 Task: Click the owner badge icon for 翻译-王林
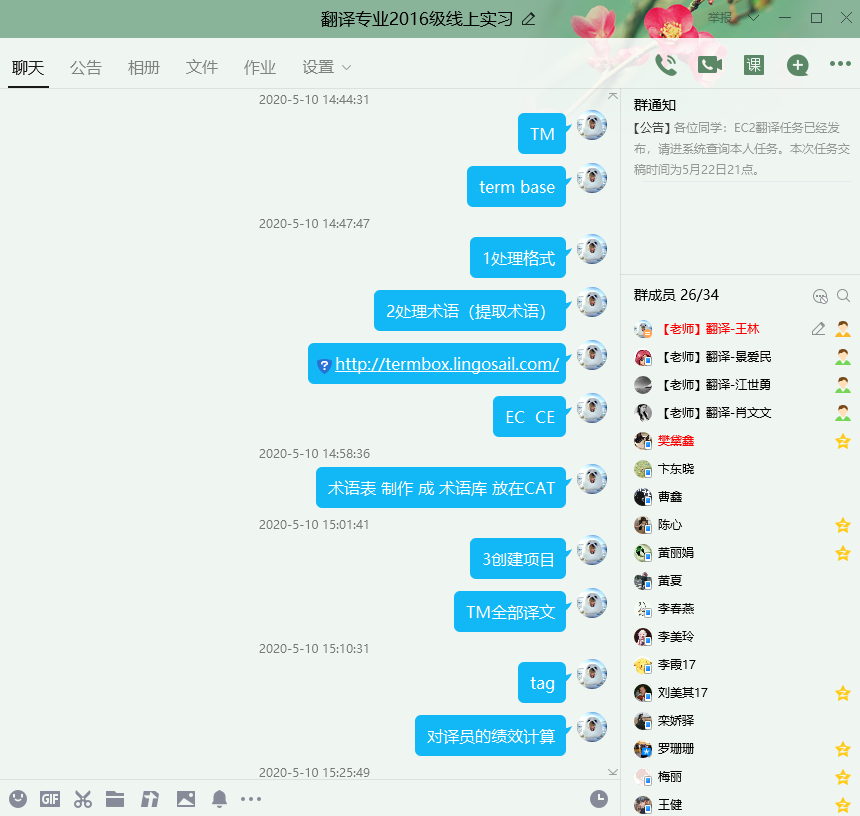click(x=842, y=329)
